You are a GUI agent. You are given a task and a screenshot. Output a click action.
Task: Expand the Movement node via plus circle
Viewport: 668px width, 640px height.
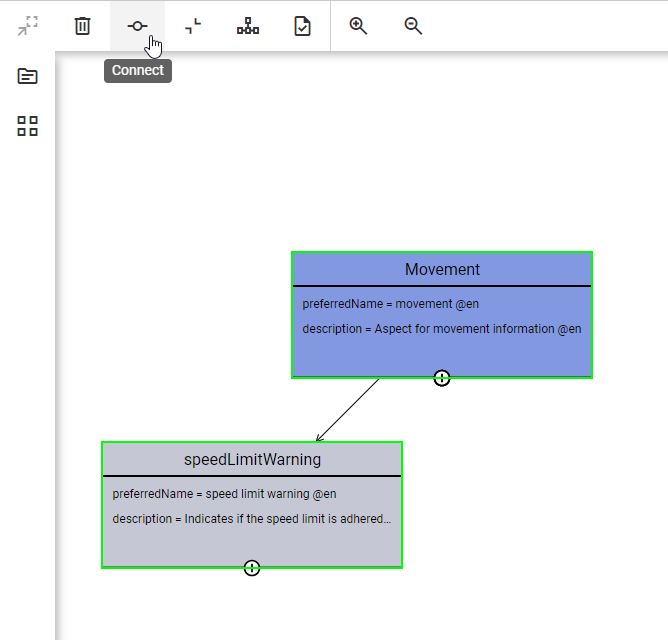coord(442,378)
